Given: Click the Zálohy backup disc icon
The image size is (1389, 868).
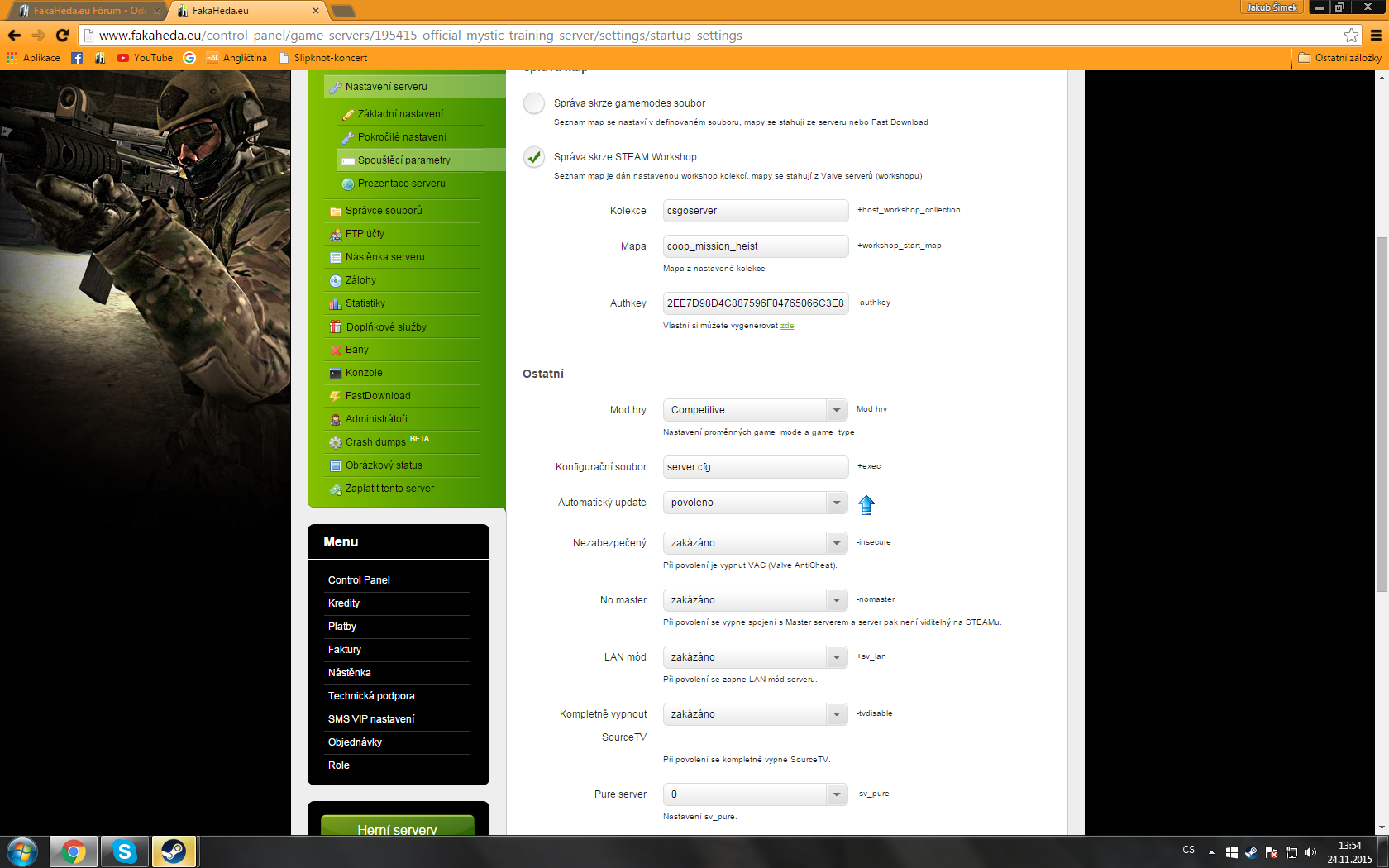Looking at the screenshot, I should (x=336, y=280).
